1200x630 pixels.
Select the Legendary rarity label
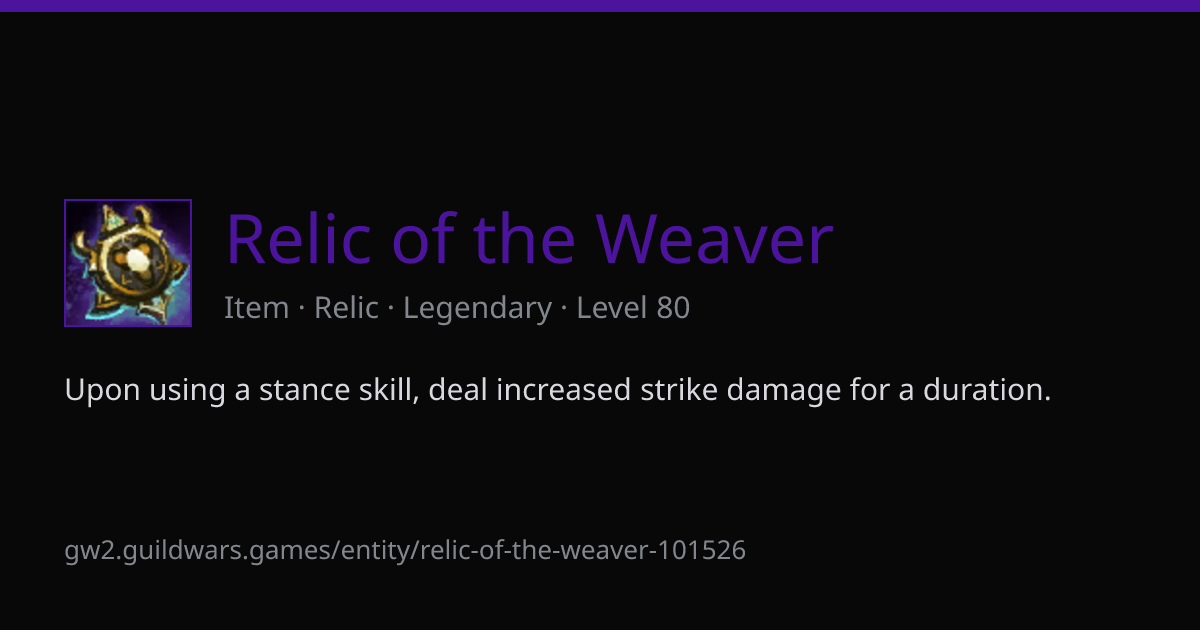478,308
